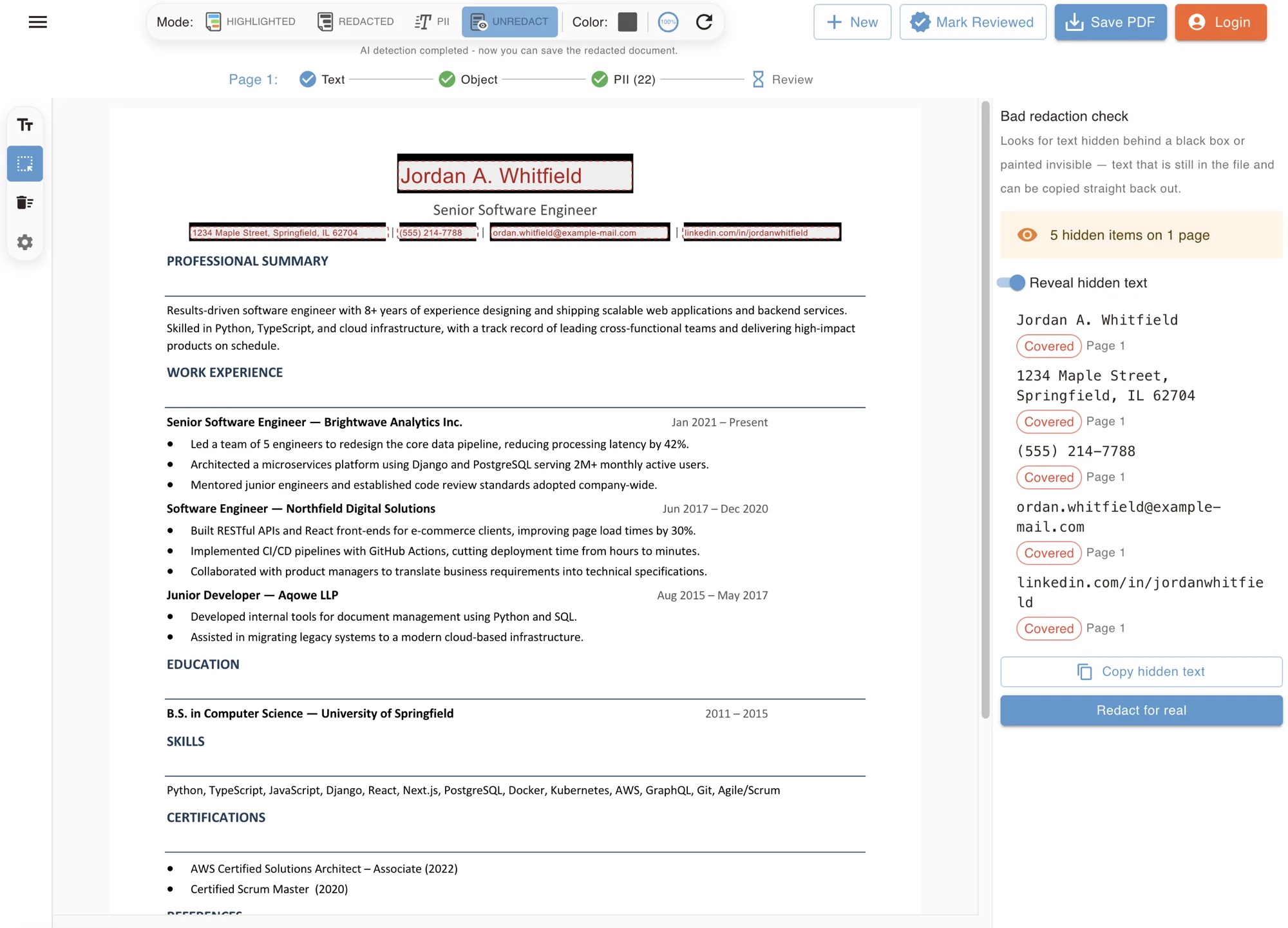The height and width of the screenshot is (928, 1288).
Task: Click the Object step in page progress
Action: (x=468, y=79)
